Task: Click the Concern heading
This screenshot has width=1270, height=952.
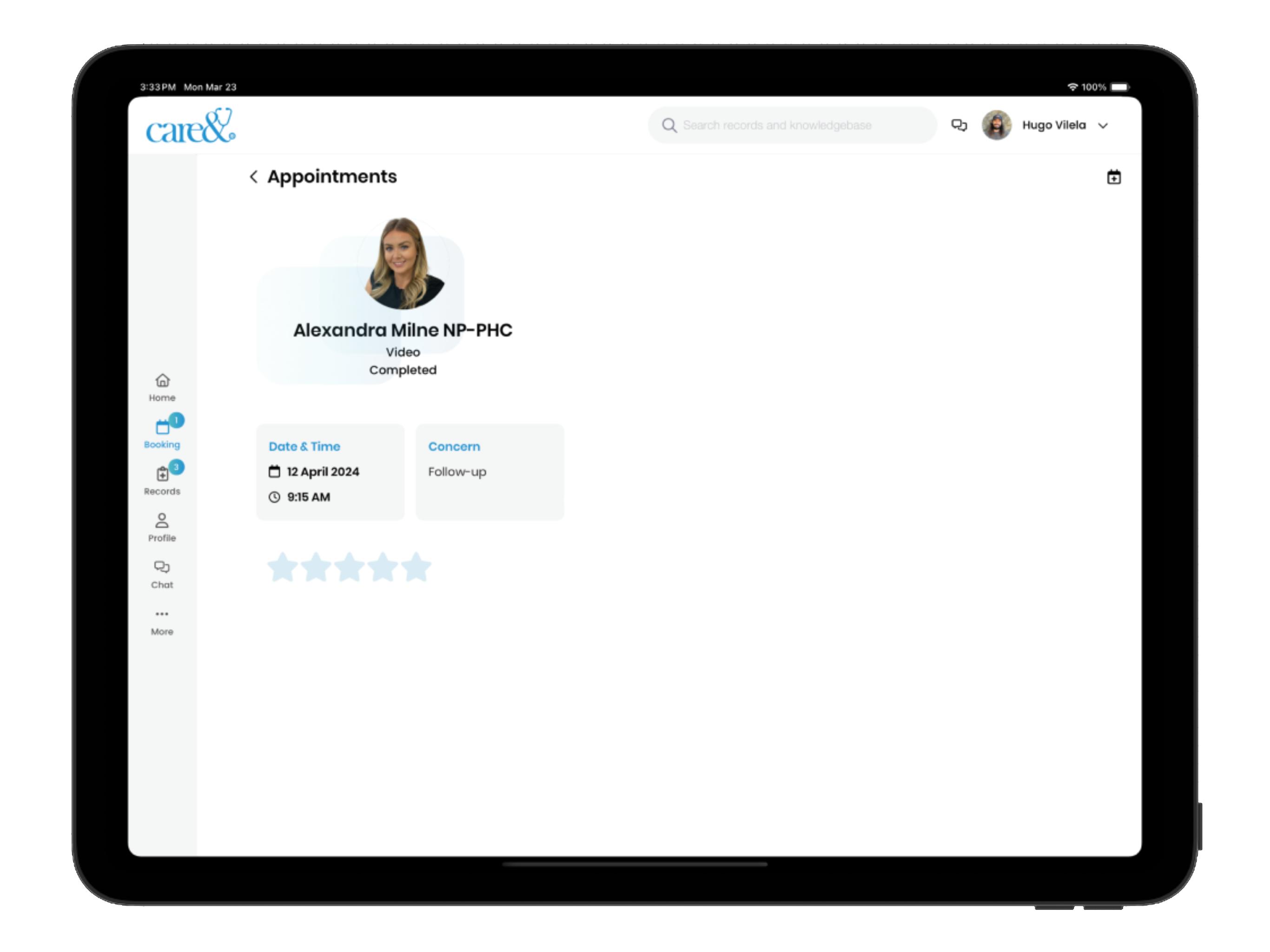Action: point(454,446)
